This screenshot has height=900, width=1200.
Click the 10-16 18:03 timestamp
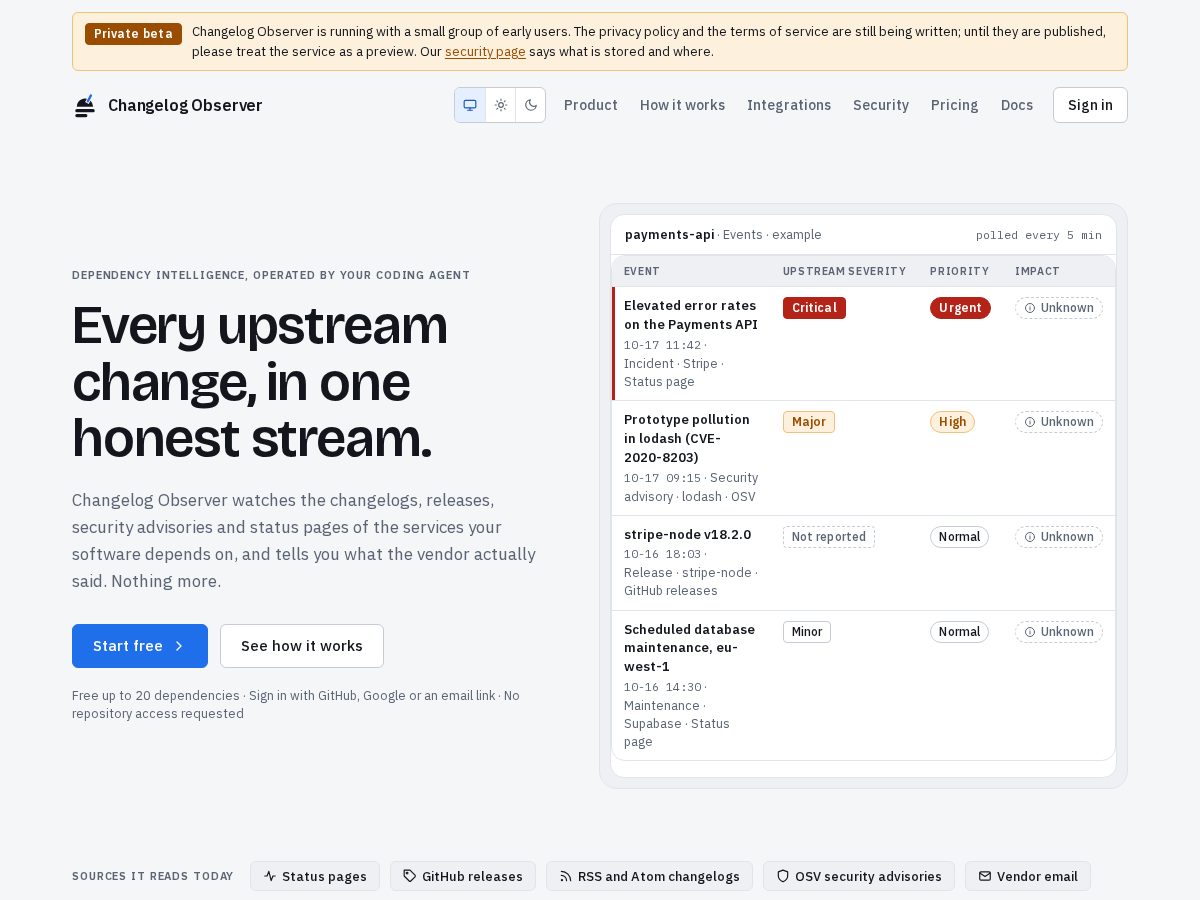(662, 554)
